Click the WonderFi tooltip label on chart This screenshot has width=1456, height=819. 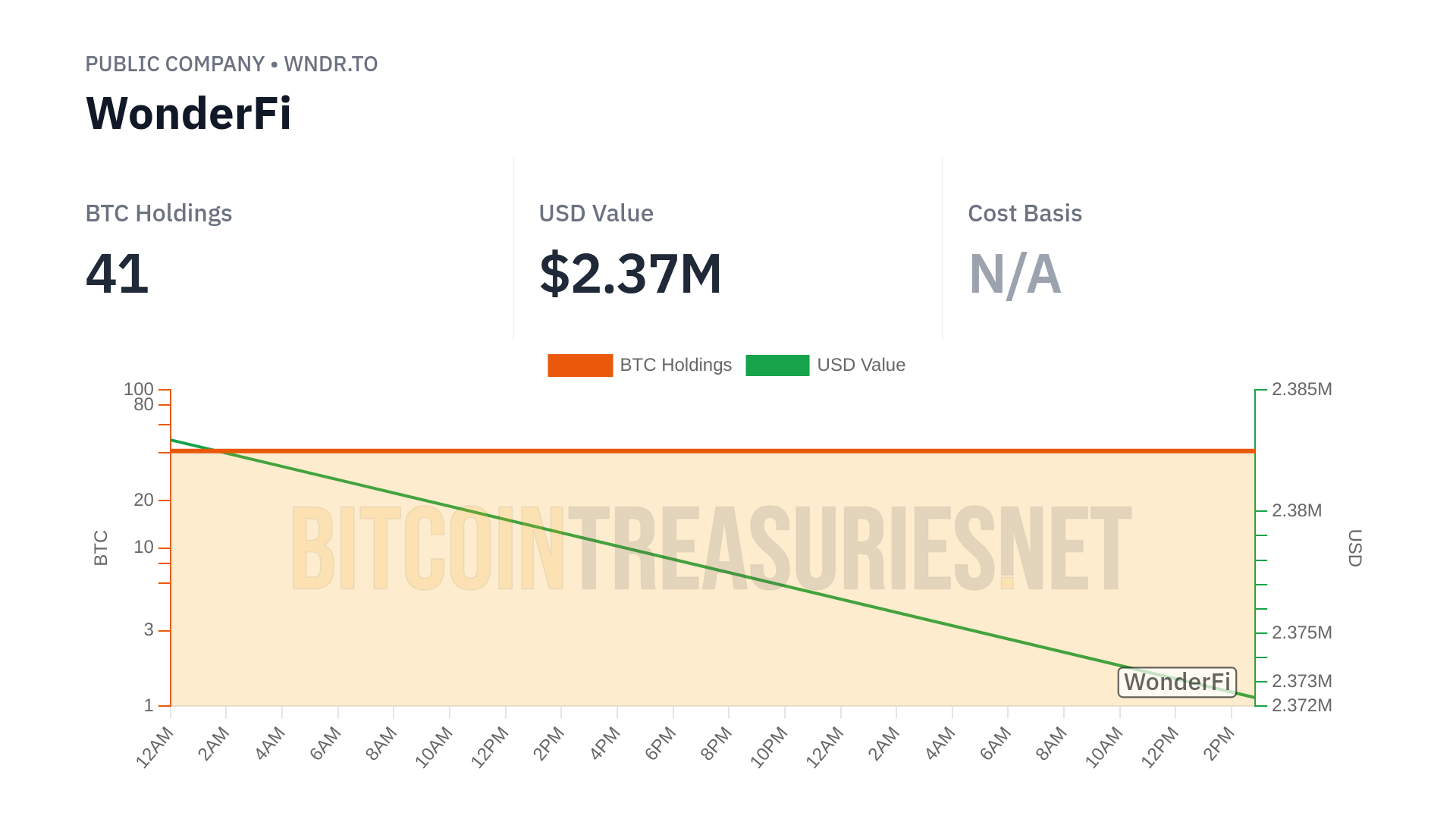point(1176,682)
